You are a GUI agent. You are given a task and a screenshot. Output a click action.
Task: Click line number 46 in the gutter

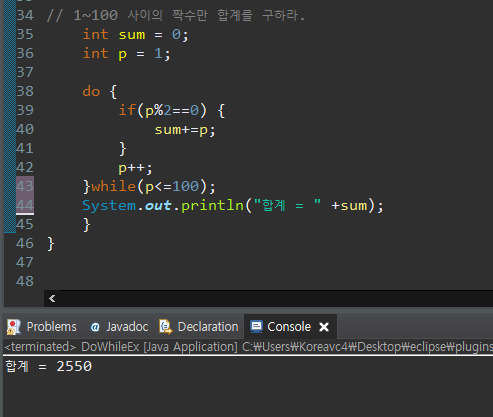pyautogui.click(x=25, y=243)
